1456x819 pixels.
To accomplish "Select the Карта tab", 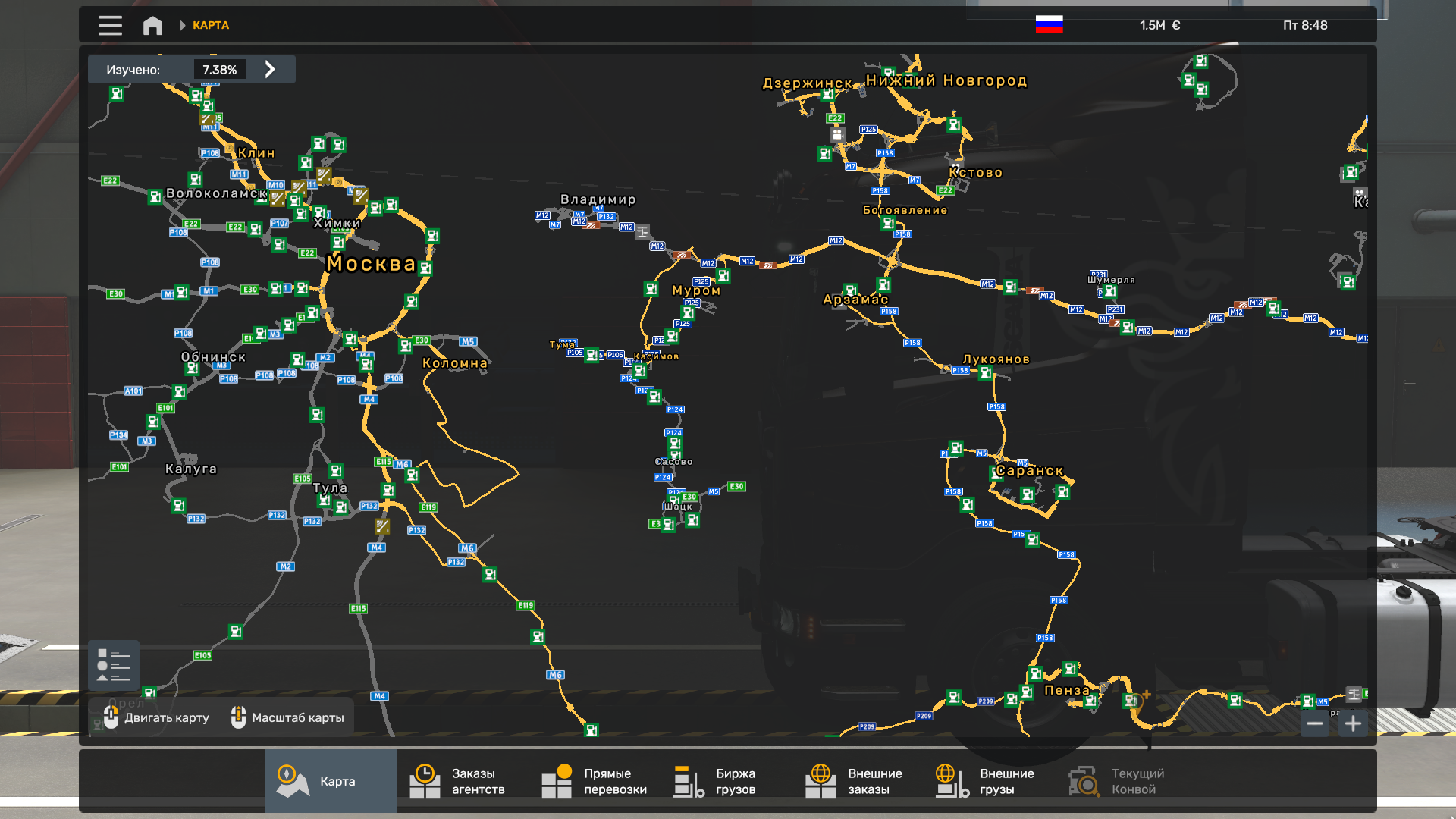I will [x=331, y=781].
